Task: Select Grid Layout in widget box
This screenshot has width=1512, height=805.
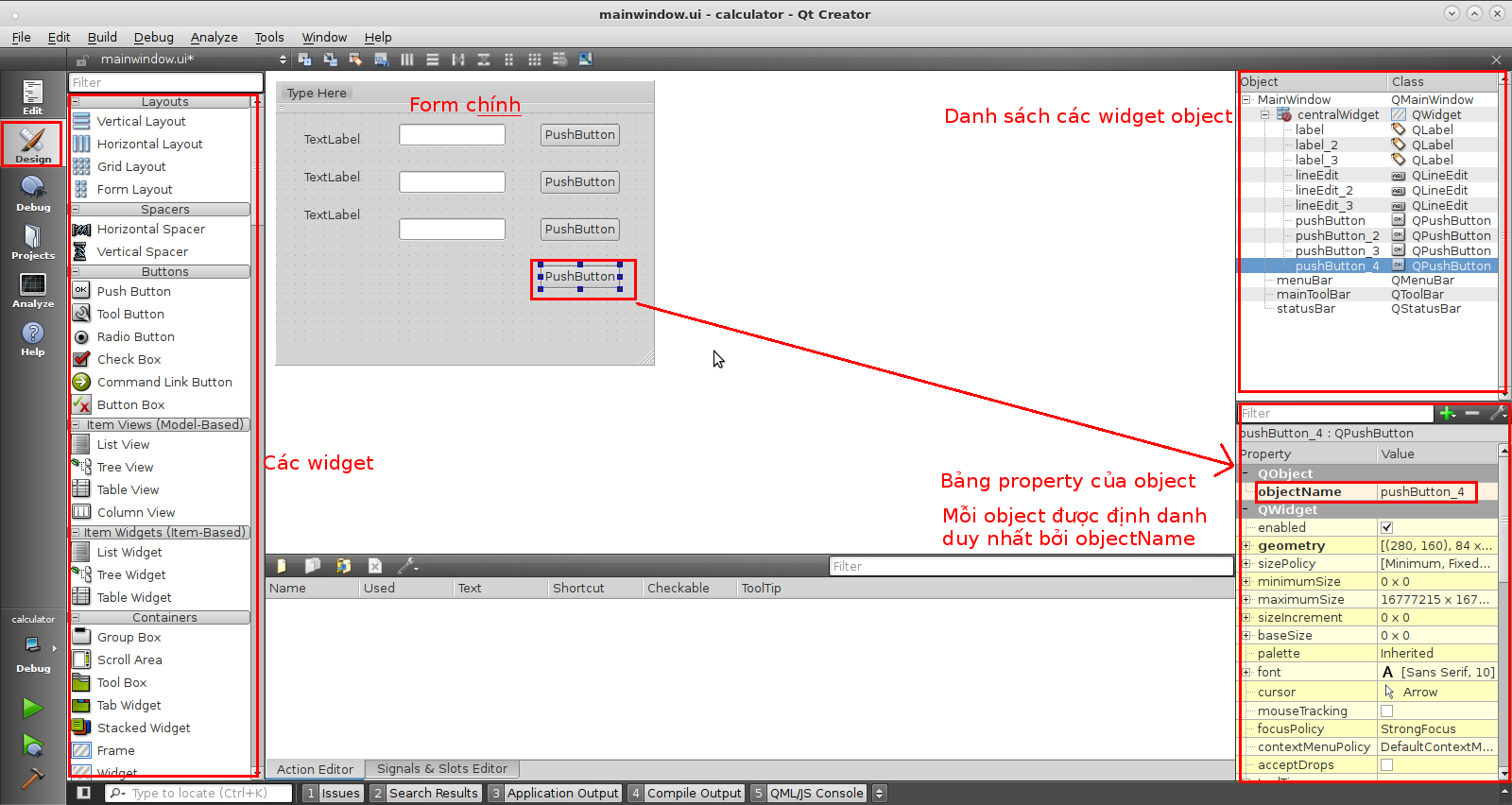Action: click(131, 167)
